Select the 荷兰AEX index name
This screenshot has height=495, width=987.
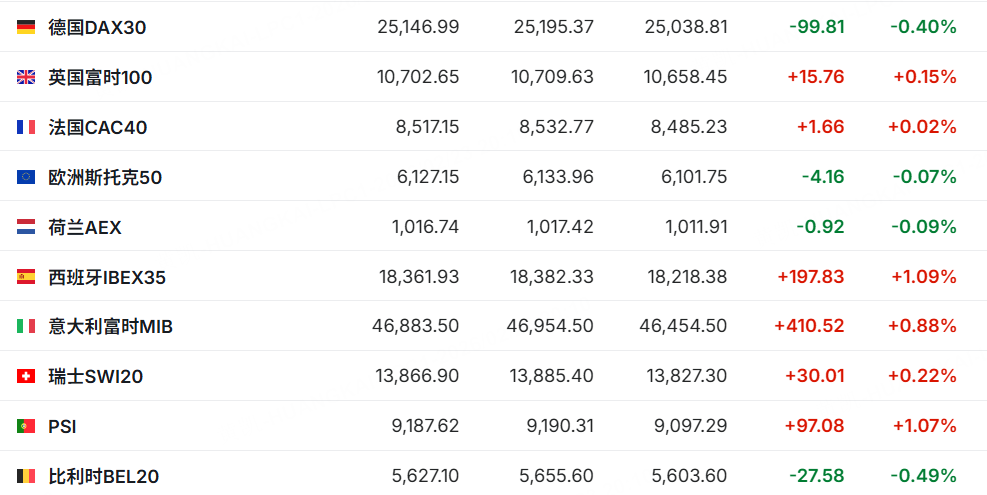(85, 227)
